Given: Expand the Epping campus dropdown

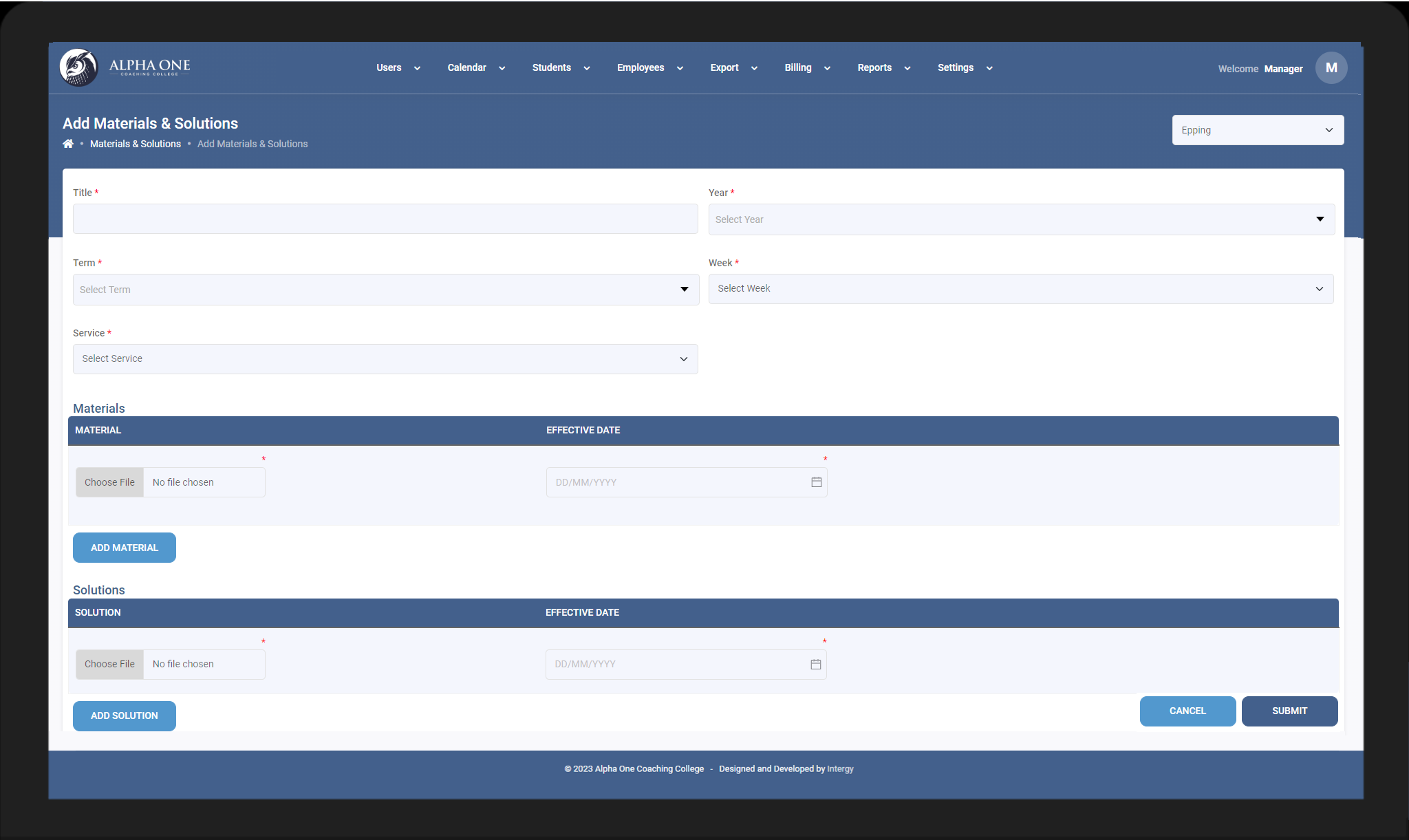Looking at the screenshot, I should pyautogui.click(x=1258, y=130).
